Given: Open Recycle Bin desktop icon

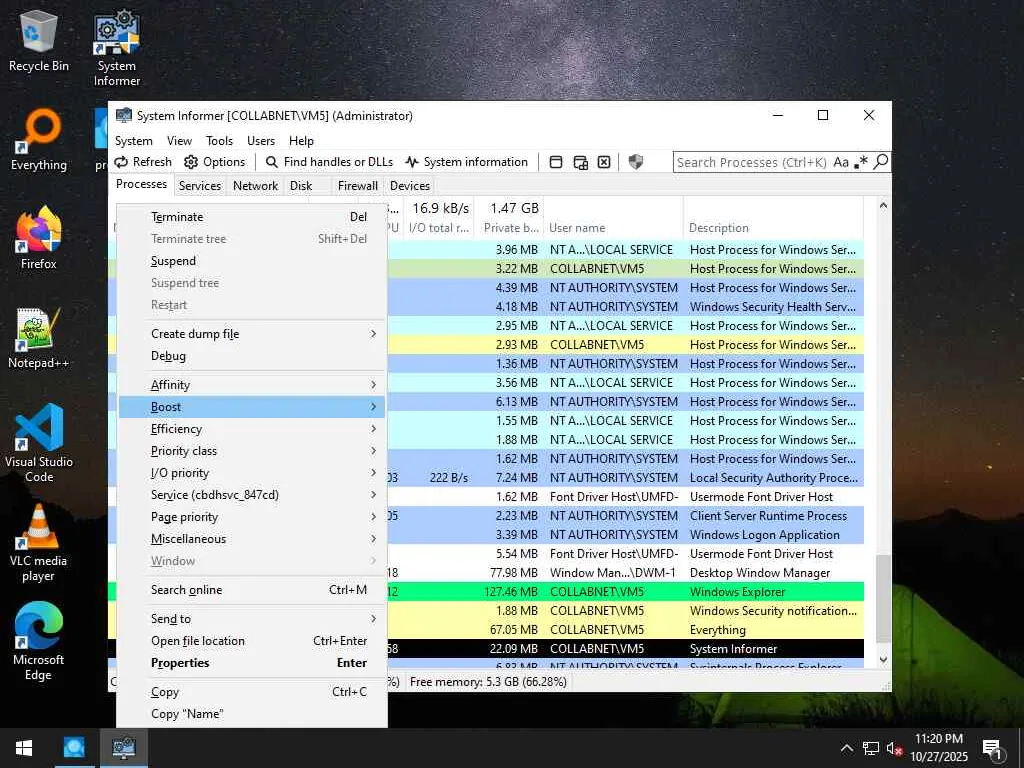Looking at the screenshot, I should pos(39,41).
